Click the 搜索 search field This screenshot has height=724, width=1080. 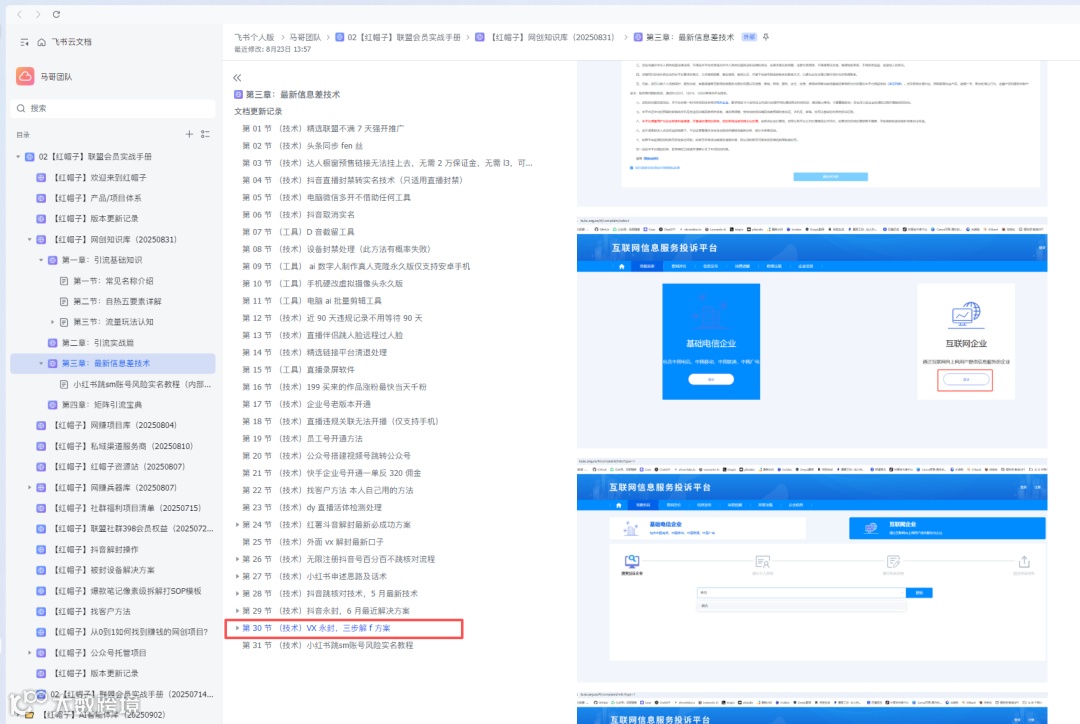click(113, 108)
